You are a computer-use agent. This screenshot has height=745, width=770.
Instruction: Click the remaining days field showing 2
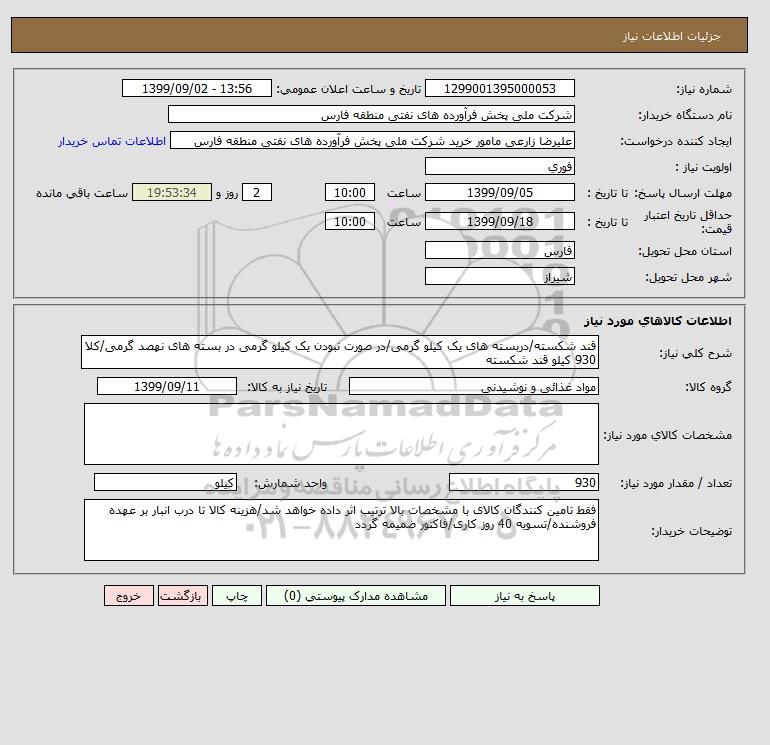click(257, 193)
